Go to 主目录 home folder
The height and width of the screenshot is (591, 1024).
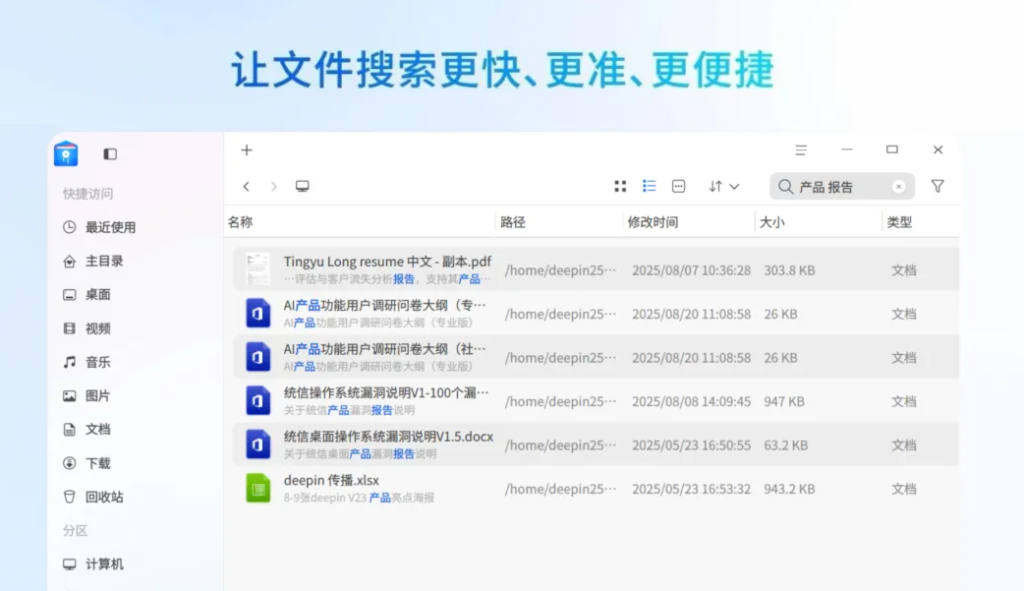click(x=104, y=261)
